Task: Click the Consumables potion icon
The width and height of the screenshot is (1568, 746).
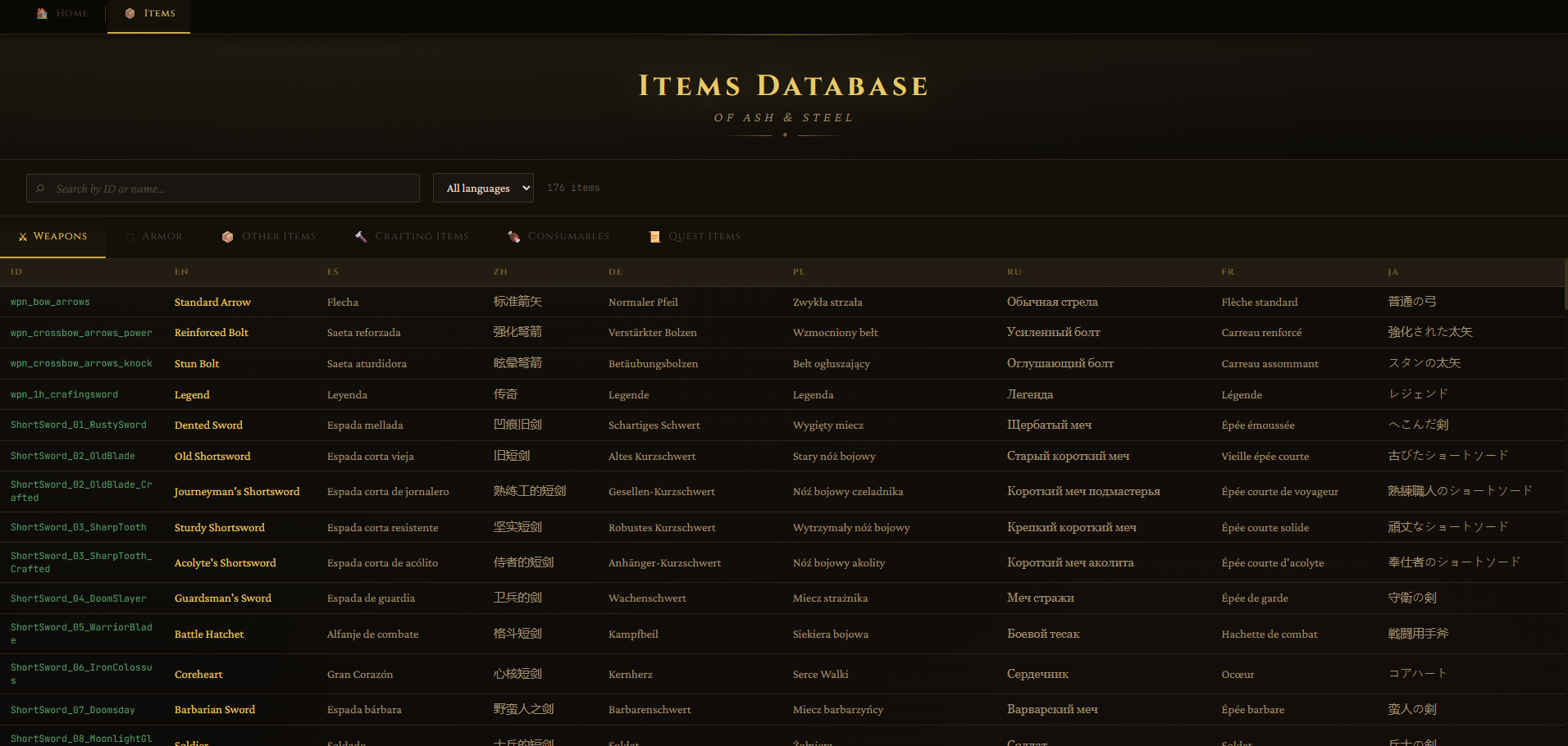Action: pos(514,236)
